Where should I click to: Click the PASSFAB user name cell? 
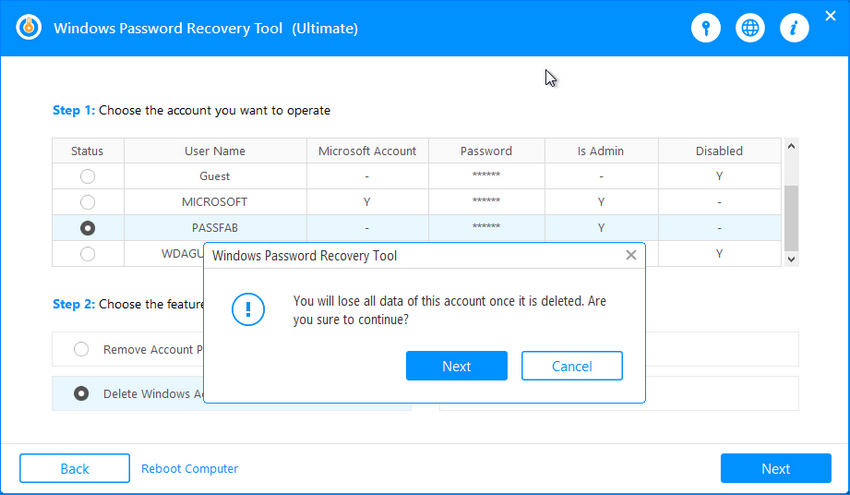tap(215, 228)
